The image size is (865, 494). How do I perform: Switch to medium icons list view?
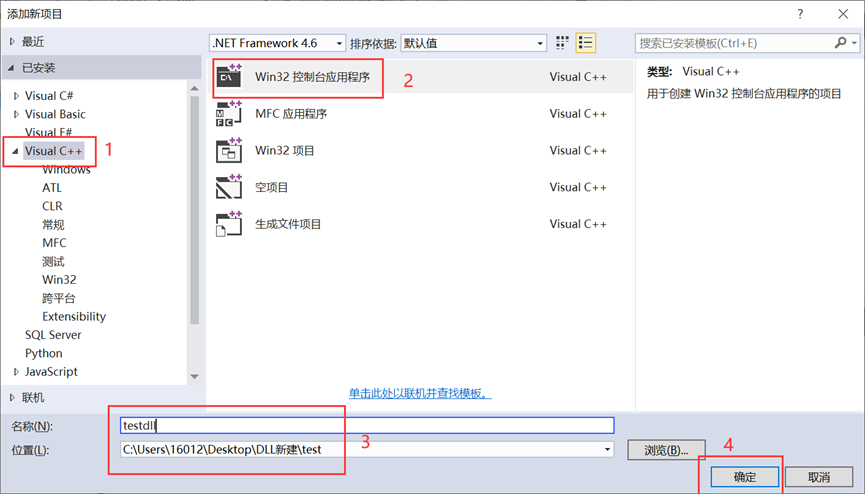(585, 43)
